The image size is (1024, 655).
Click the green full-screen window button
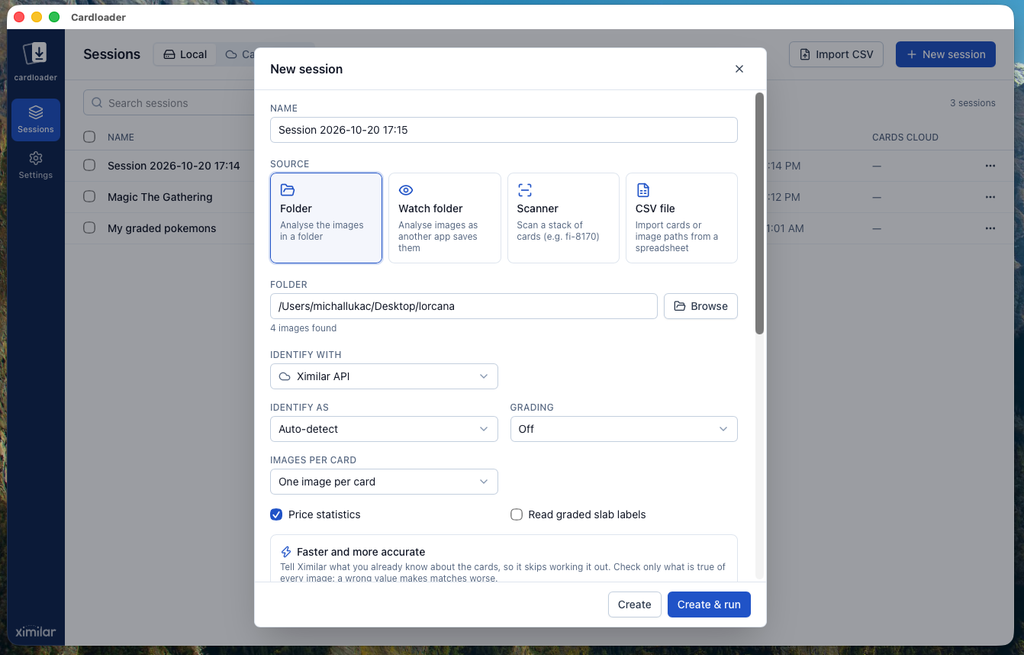click(54, 17)
